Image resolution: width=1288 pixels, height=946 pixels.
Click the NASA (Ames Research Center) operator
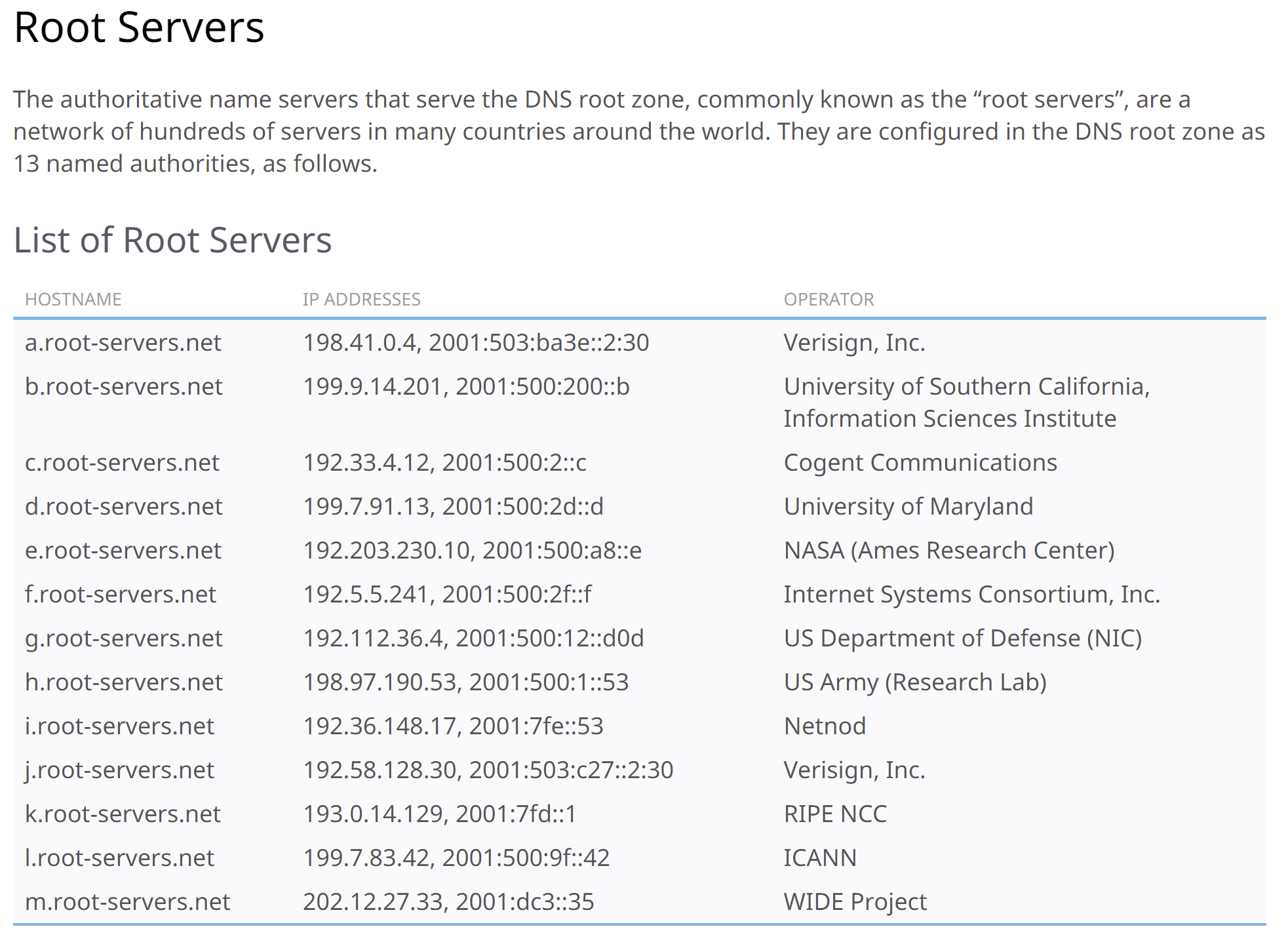point(948,551)
